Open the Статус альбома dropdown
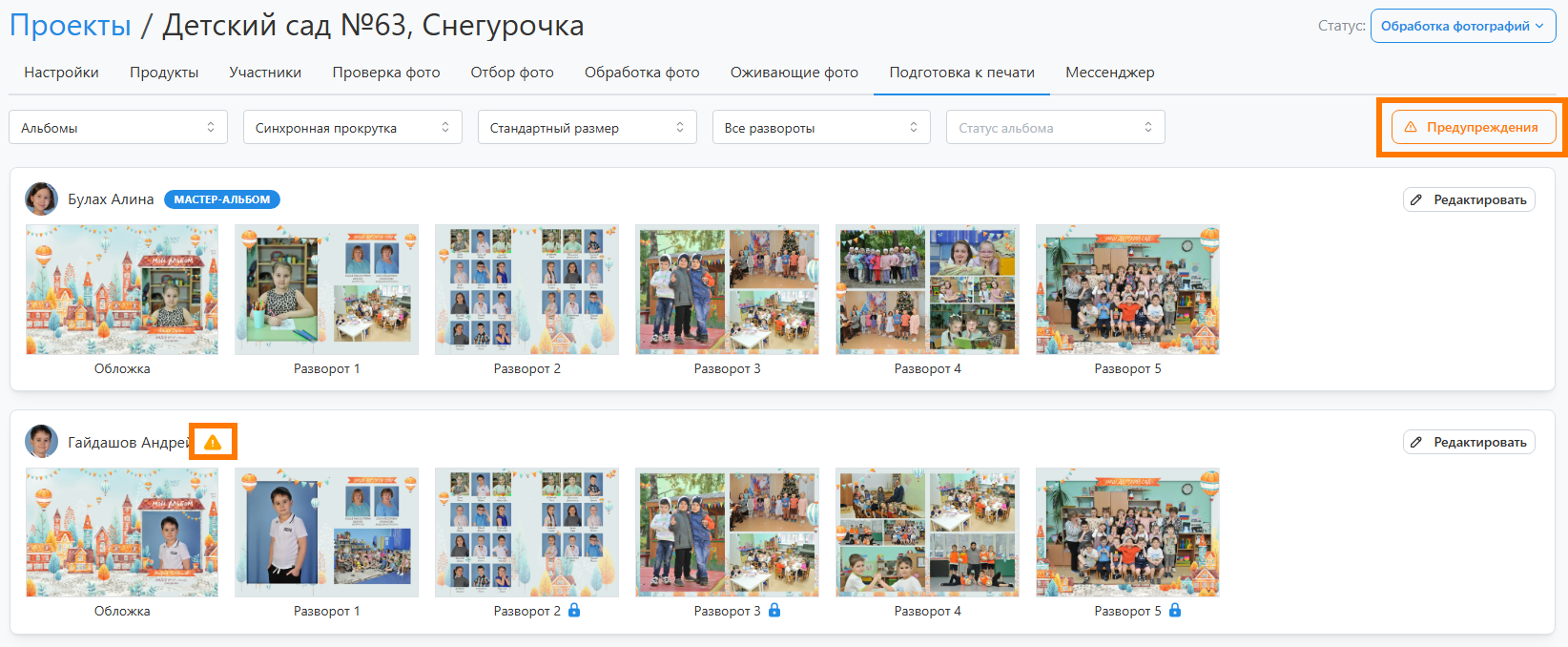1568x647 pixels. click(1055, 128)
